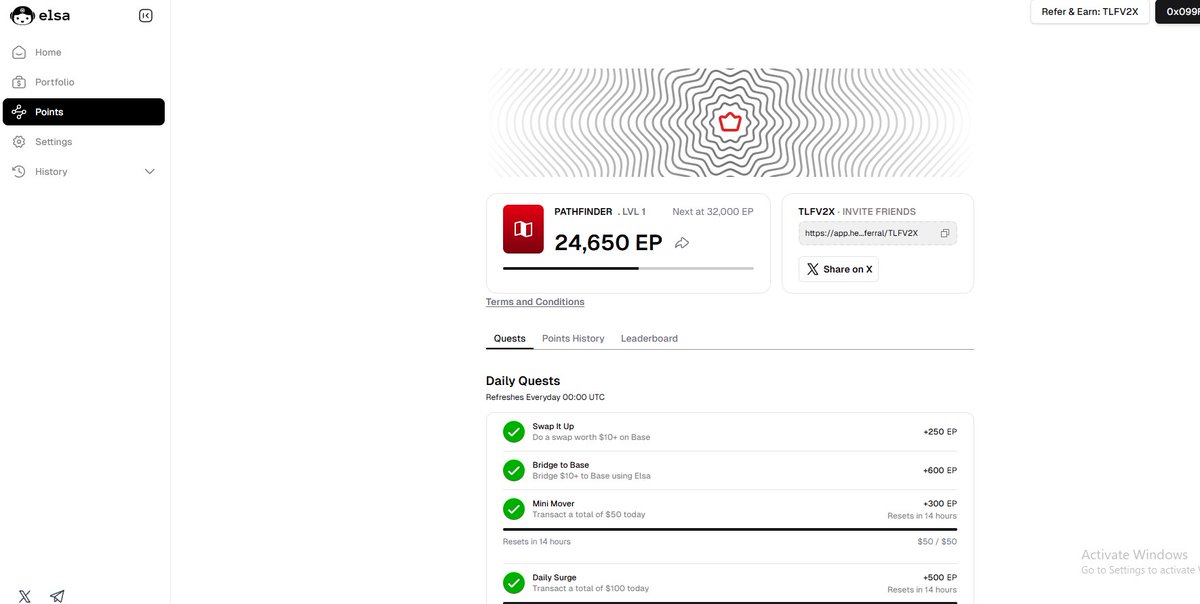1200x604 pixels.
Task: Click the +250 EP reward value
Action: click(x=940, y=432)
